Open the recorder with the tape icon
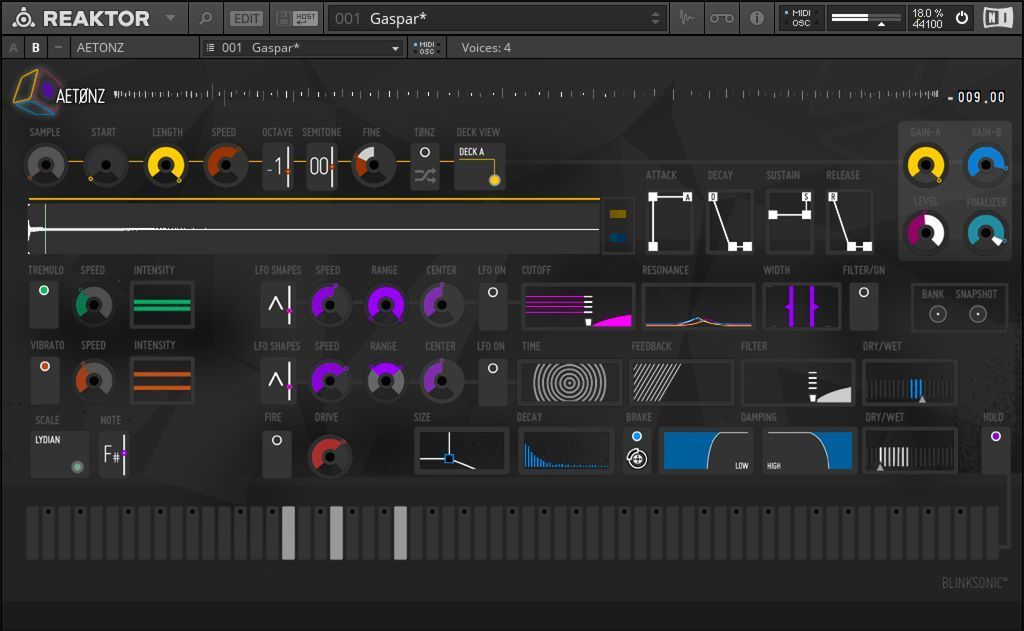Screen dimensions: 1024x631 [x=722, y=18]
